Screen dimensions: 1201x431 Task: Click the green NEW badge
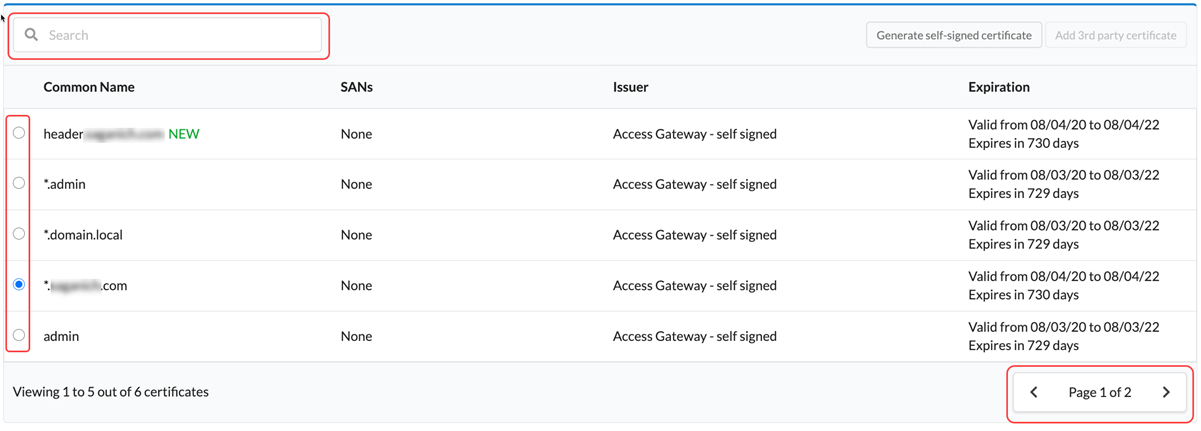(184, 134)
